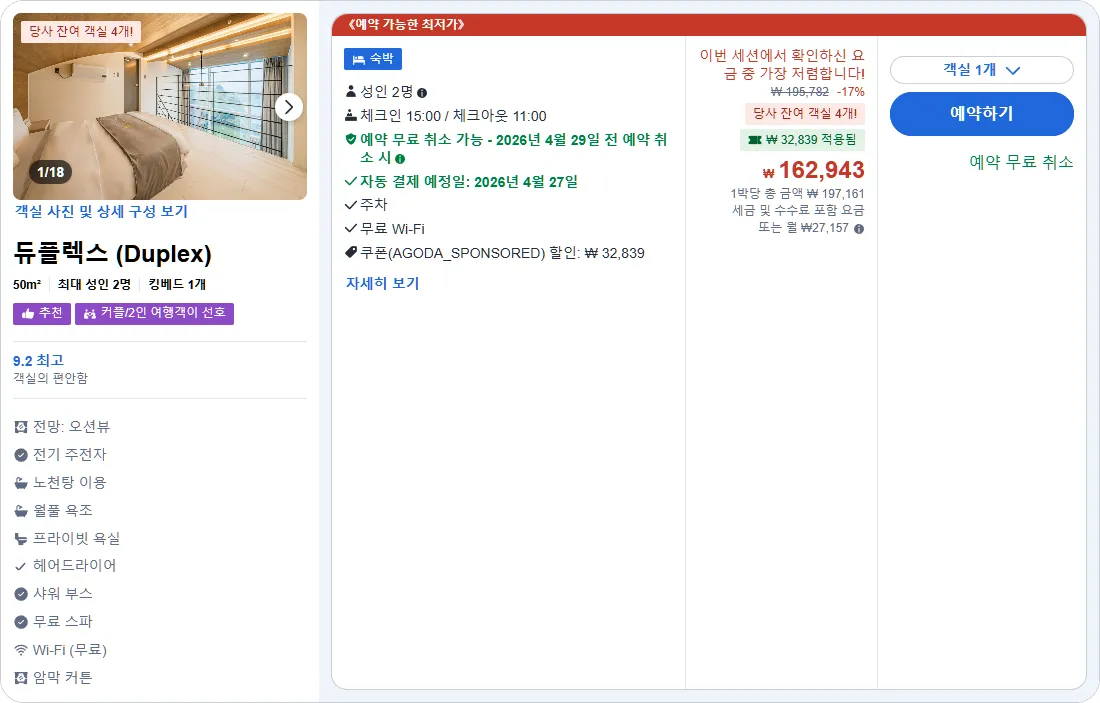The image size is (1100, 703).
Task: Click the crossed-out ₩ 195,782 original price
Action: (x=800, y=92)
